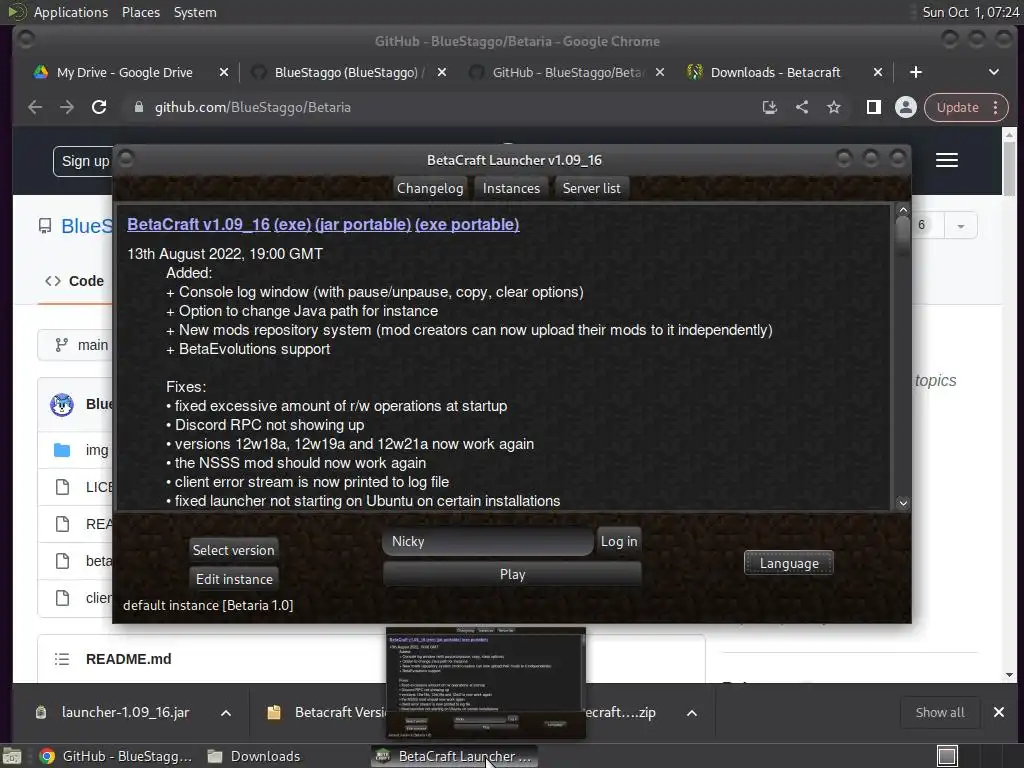Click BlueStaggo avatar in commit row
Image resolution: width=1024 pixels, height=768 pixels.
[x=62, y=405]
